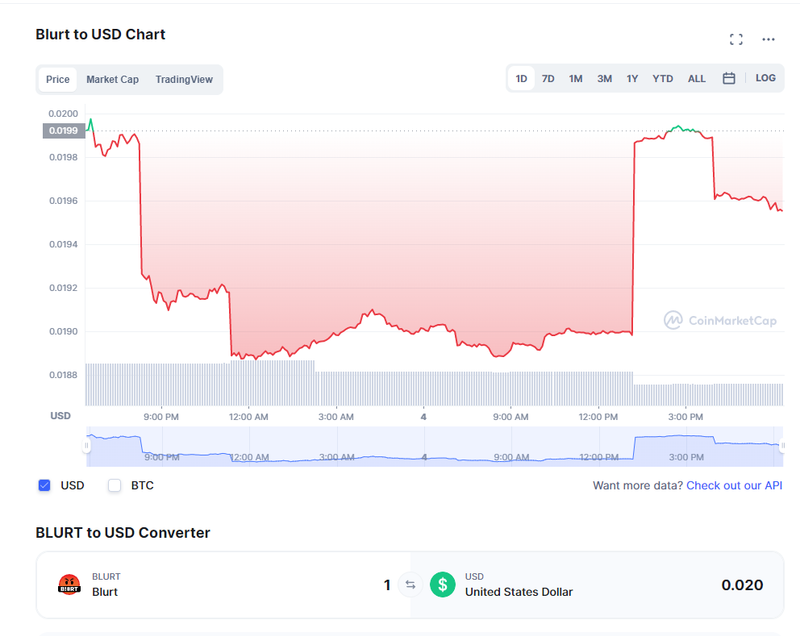Click the 0.0199 price marker label
Image resolution: width=800 pixels, height=636 pixels.
[x=63, y=131]
